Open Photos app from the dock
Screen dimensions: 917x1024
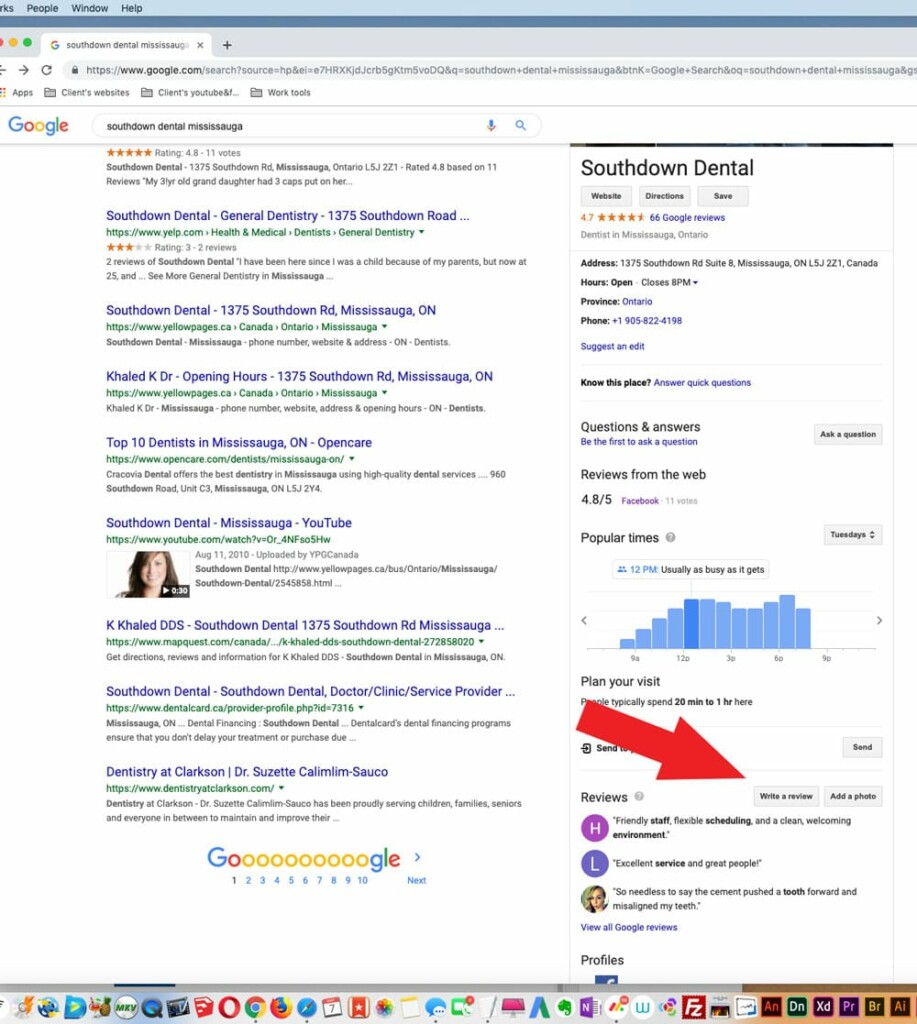[x=384, y=1007]
